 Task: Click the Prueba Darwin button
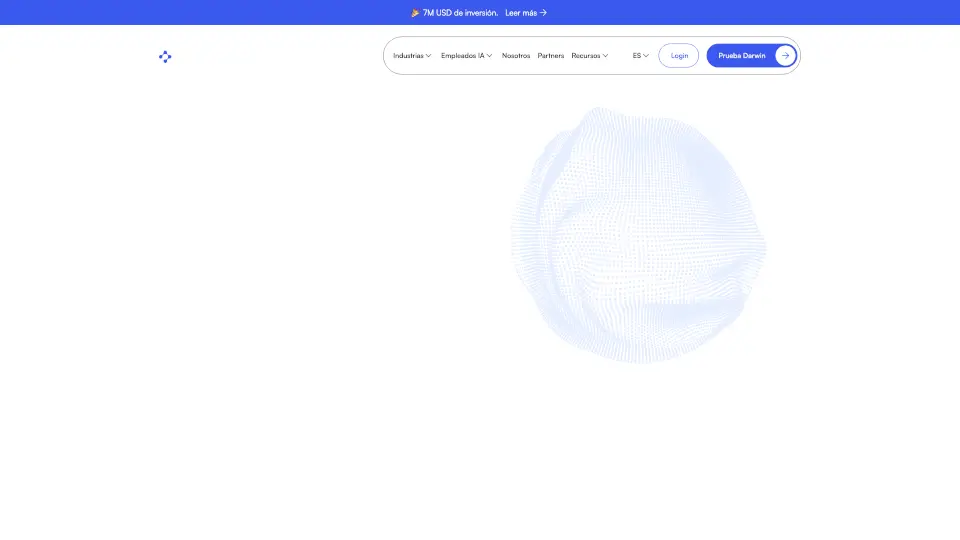click(742, 56)
